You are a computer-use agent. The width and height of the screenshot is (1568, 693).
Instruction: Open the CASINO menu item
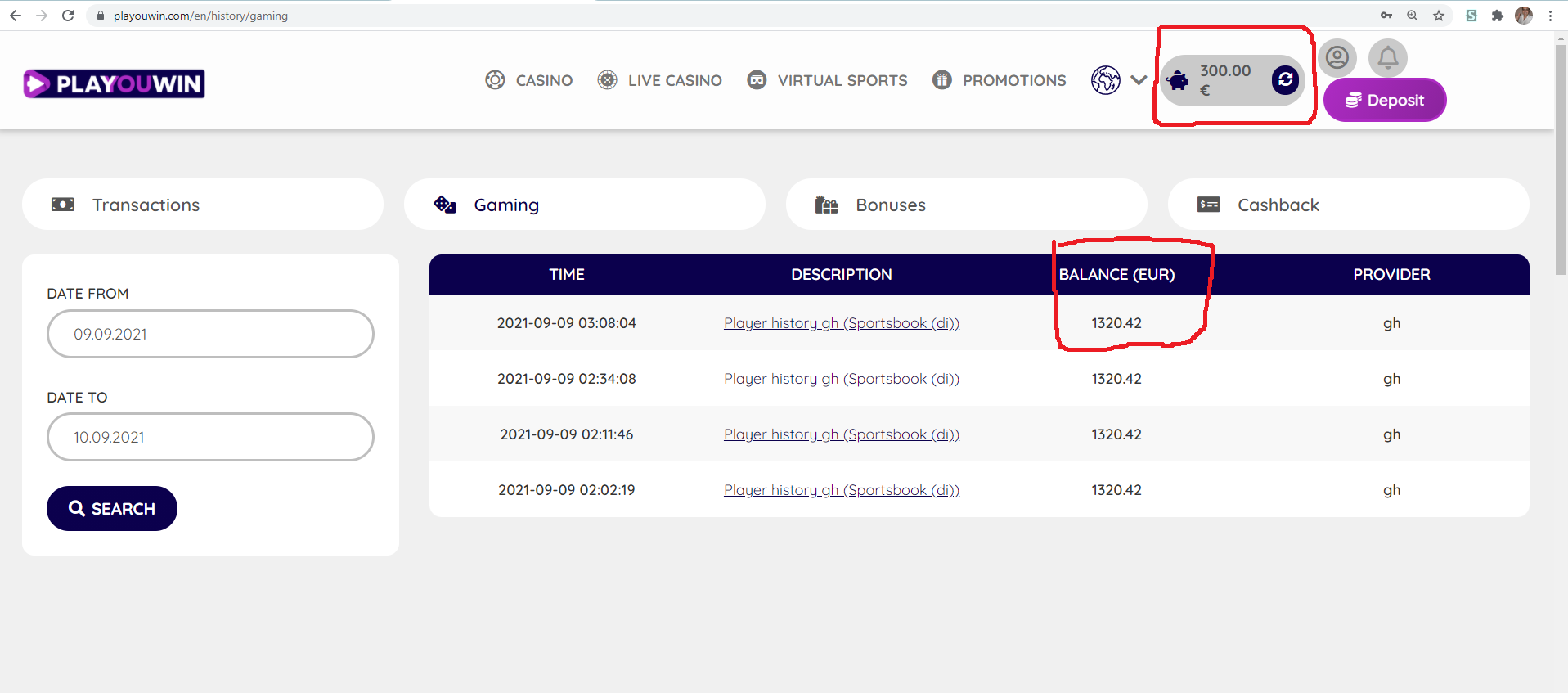(544, 80)
